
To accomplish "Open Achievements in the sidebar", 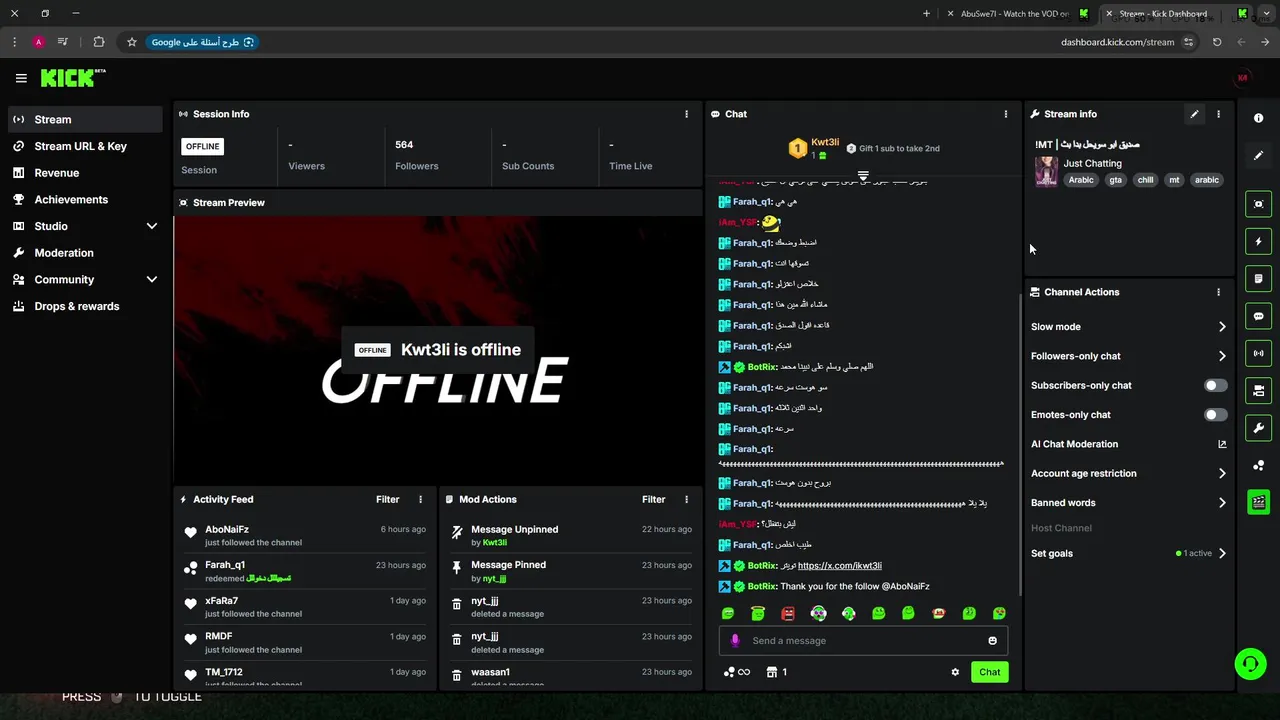I will point(85,199).
